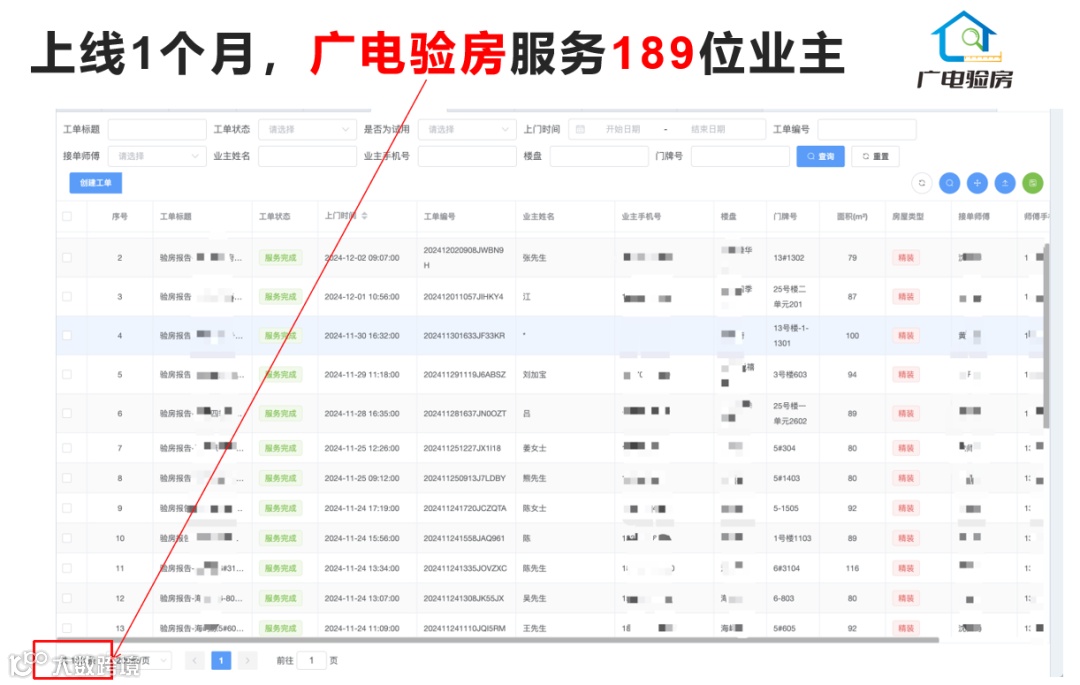1080x685 pixels.
Task: Click the date 2024-12-02 09:07:00
Action: coord(362,257)
